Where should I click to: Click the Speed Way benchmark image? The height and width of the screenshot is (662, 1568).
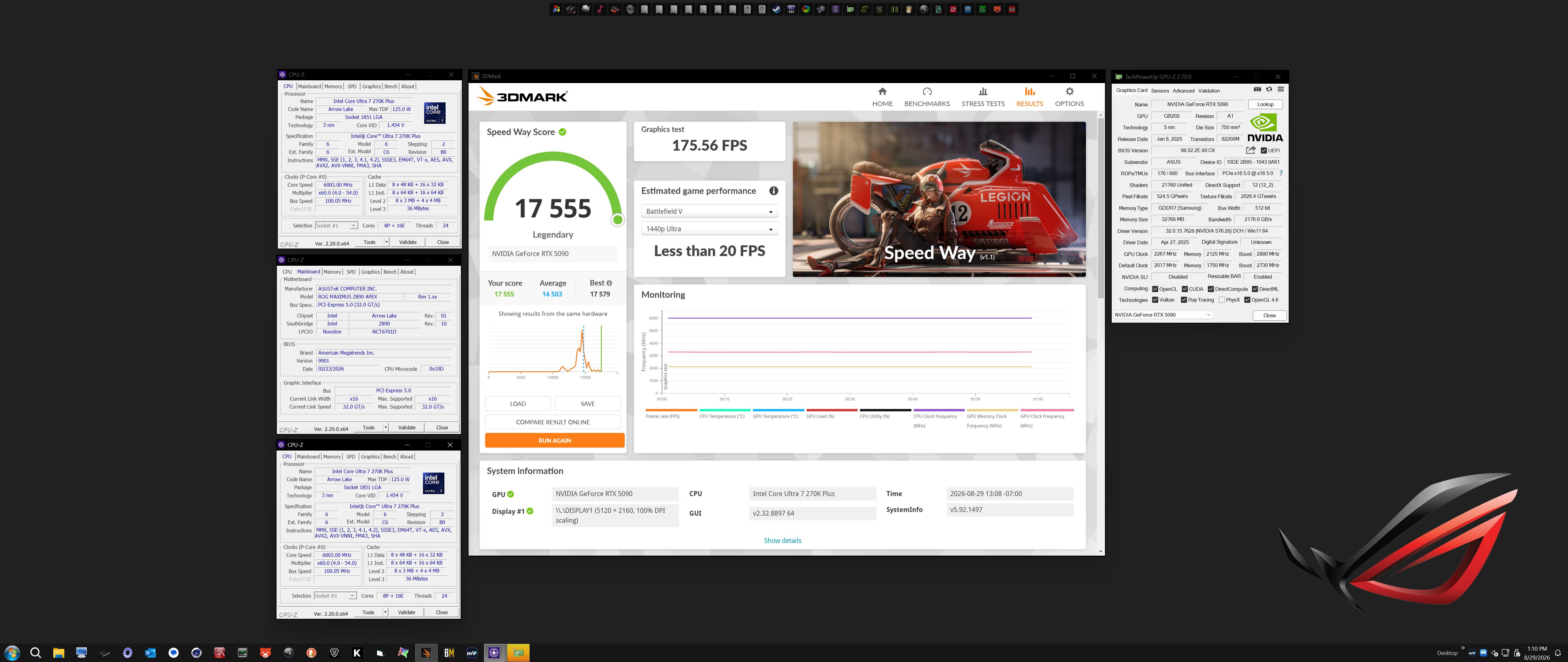(x=939, y=199)
